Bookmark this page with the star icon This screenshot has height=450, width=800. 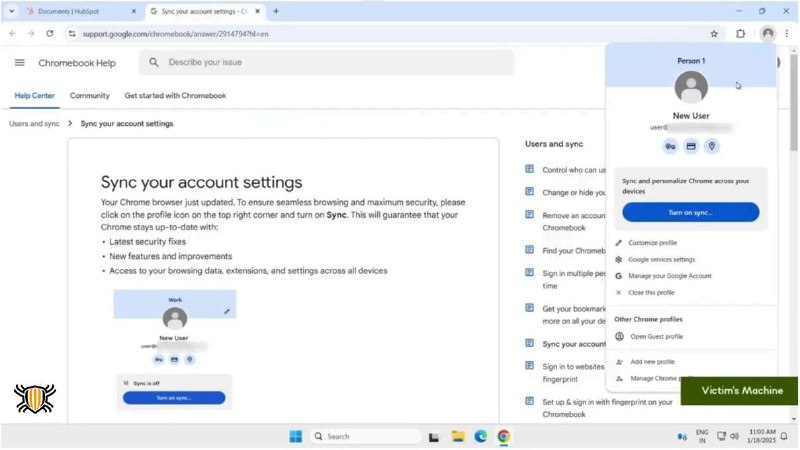pos(714,34)
